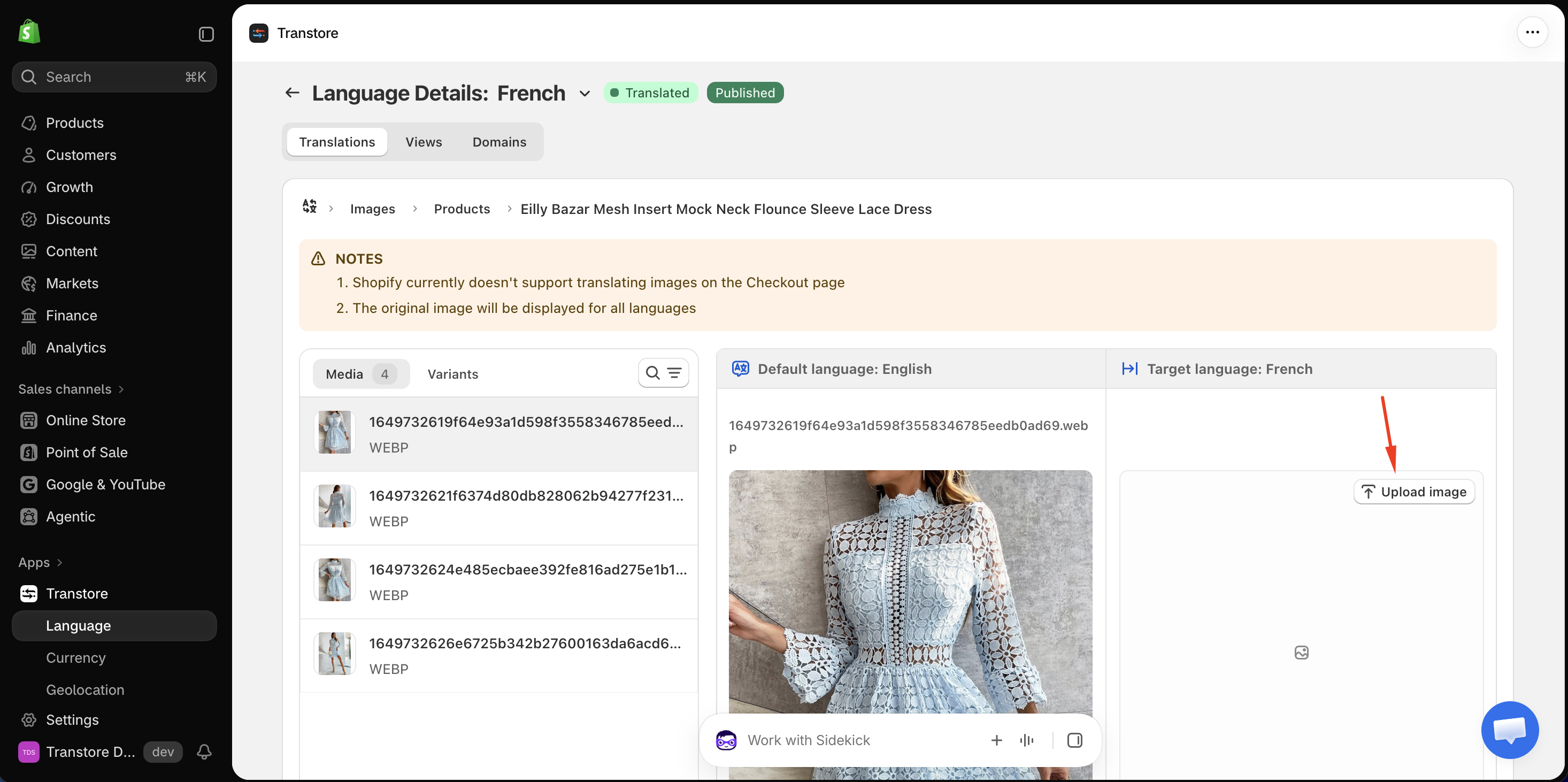Image resolution: width=1568 pixels, height=782 pixels.
Task: Click the Images breadcrumb link
Action: [373, 209]
